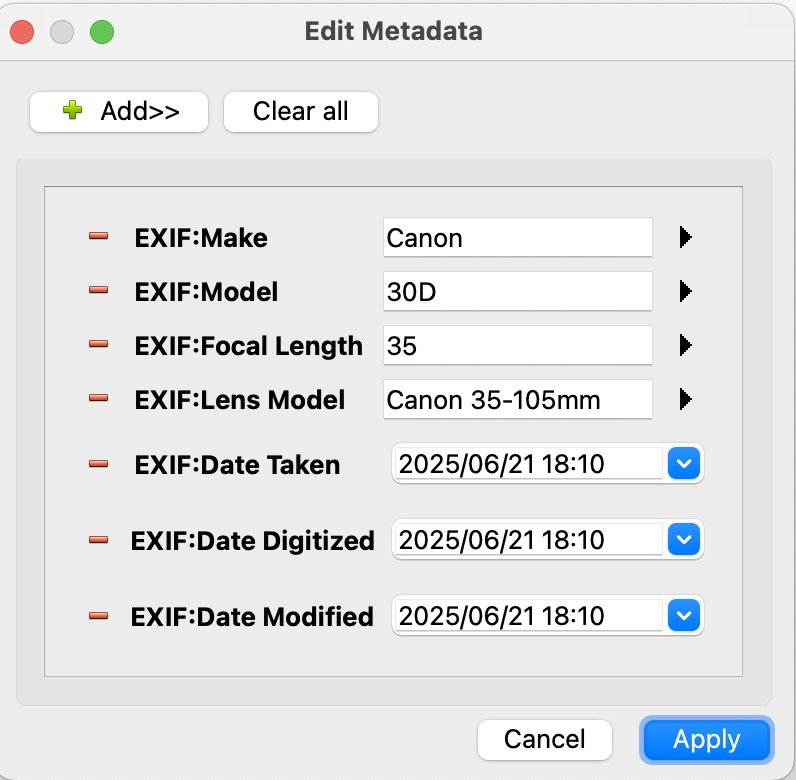Zoom the window with the green button

tap(102, 32)
